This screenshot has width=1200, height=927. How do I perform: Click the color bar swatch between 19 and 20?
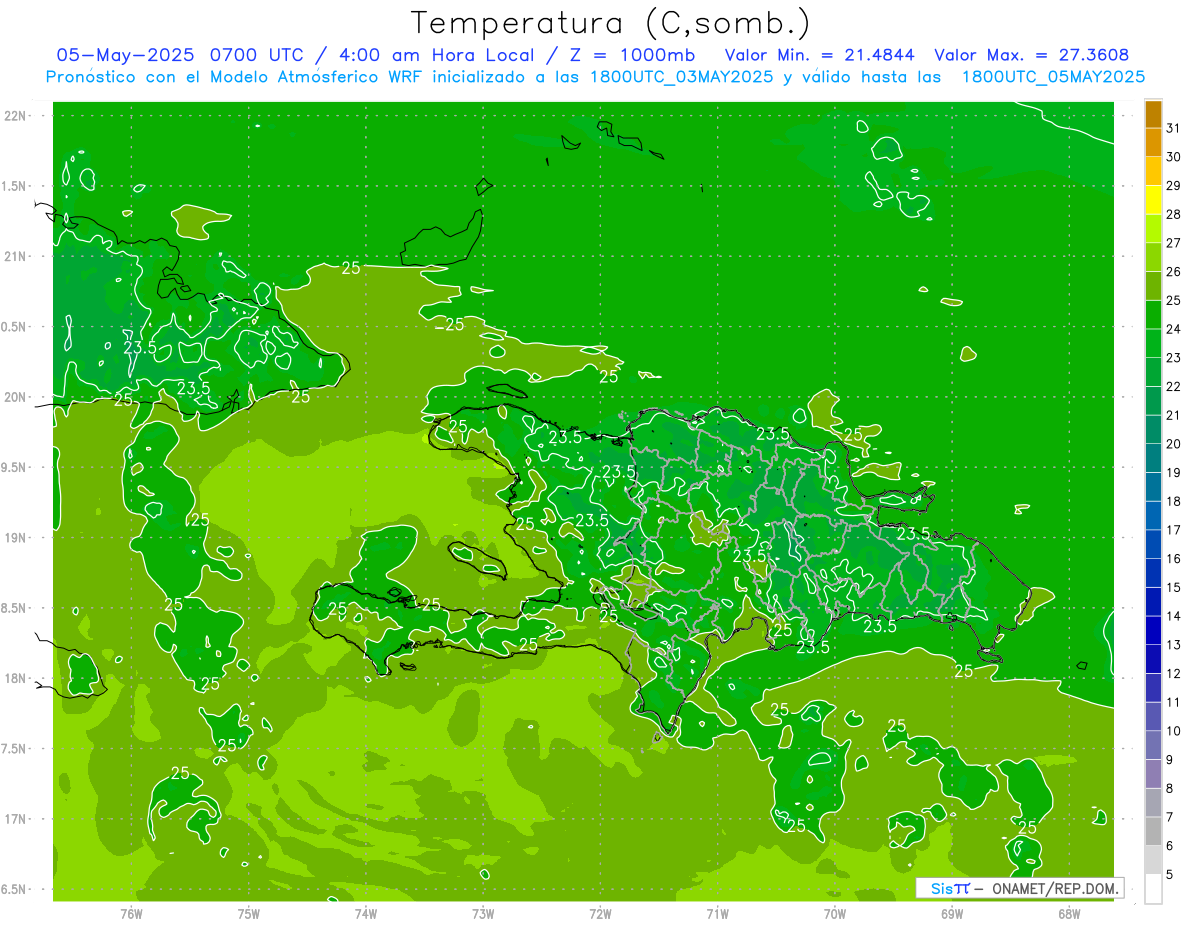[1153, 458]
